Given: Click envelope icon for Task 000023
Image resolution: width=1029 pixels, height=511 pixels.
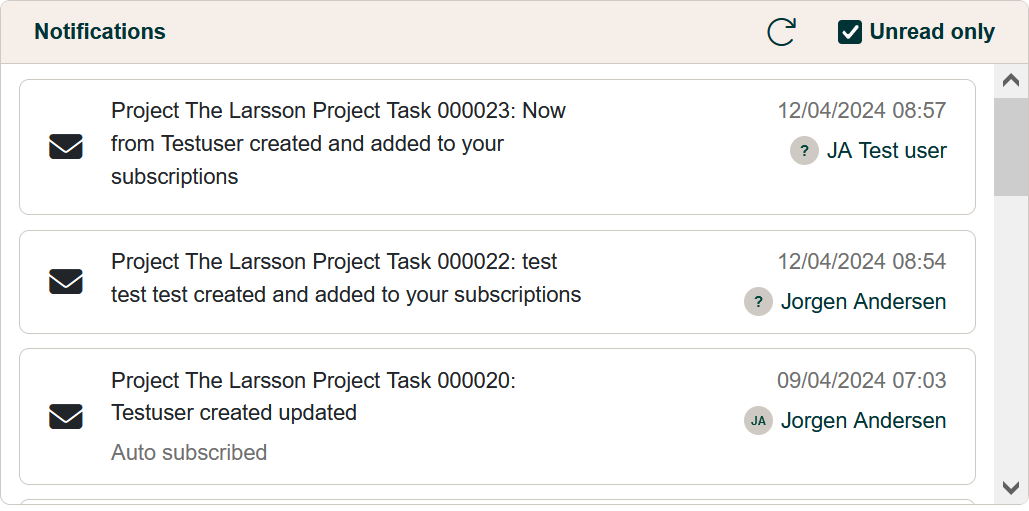Looking at the screenshot, I should coord(66,147).
